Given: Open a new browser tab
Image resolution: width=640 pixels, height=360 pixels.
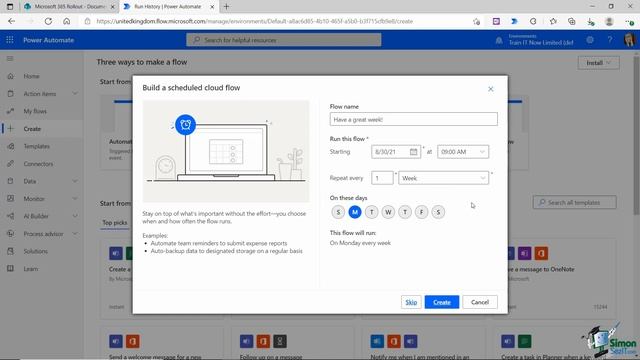Looking at the screenshot, I should [227, 7].
